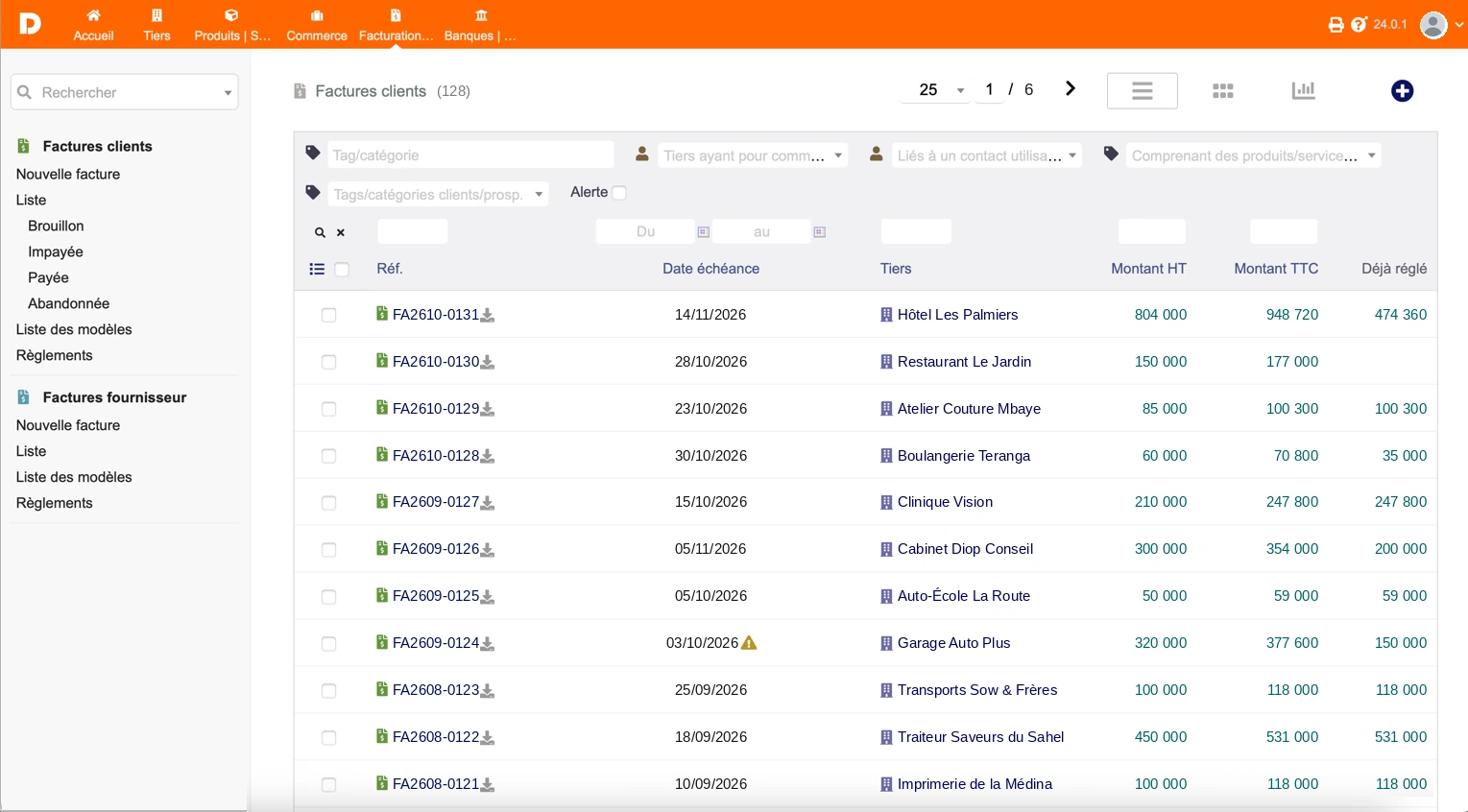Open the Commerce menu
This screenshot has height=812, width=1468.
click(x=317, y=25)
